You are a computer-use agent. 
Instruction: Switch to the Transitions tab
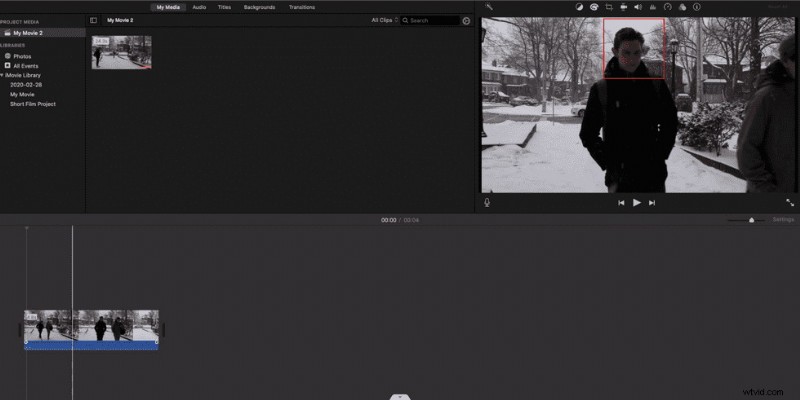click(x=302, y=7)
